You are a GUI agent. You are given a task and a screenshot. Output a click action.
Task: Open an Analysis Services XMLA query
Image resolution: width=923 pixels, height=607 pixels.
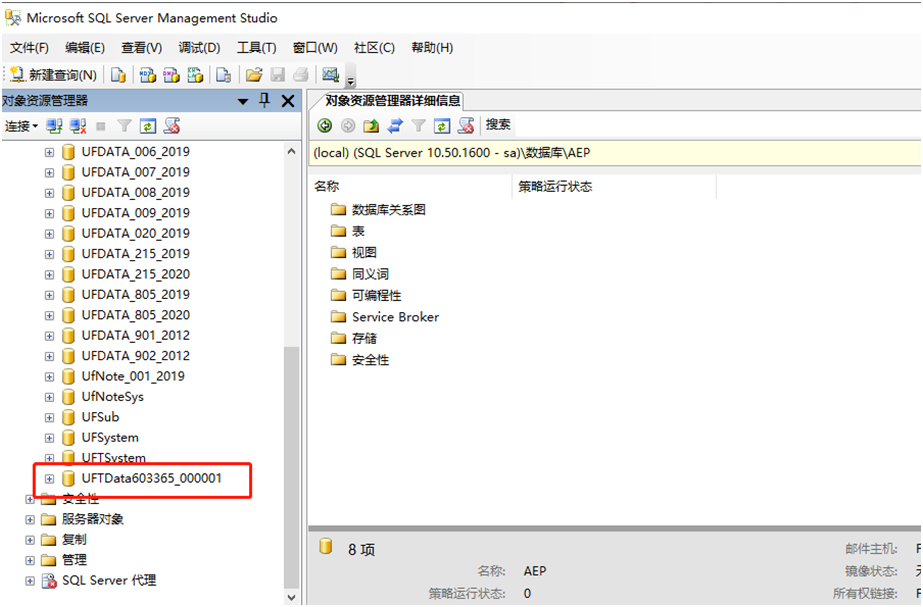[x=195, y=75]
